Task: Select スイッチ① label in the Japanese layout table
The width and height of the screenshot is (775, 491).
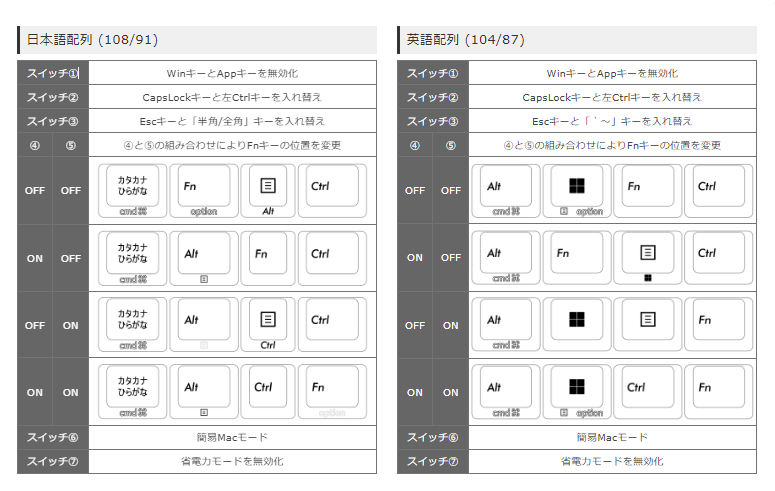Action: point(52,73)
